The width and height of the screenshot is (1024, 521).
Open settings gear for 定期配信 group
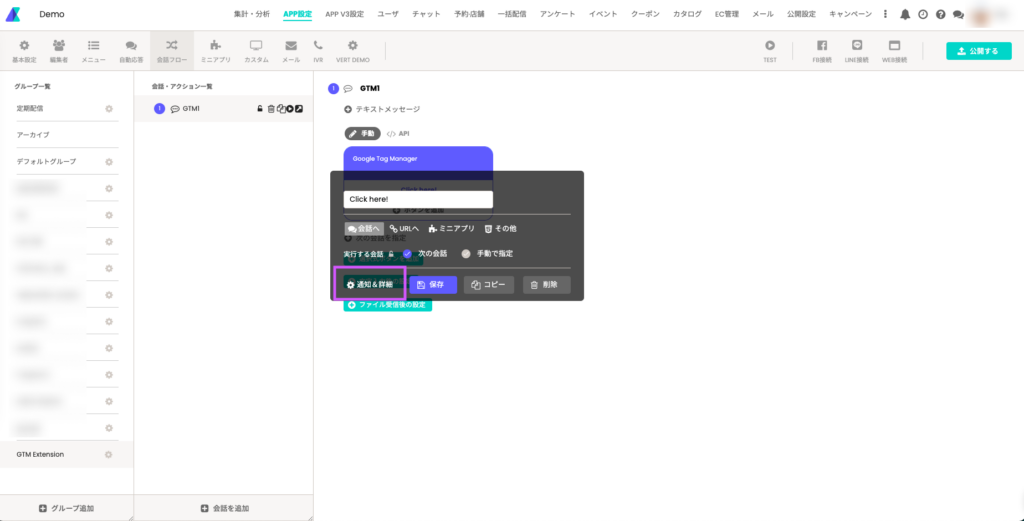109,108
